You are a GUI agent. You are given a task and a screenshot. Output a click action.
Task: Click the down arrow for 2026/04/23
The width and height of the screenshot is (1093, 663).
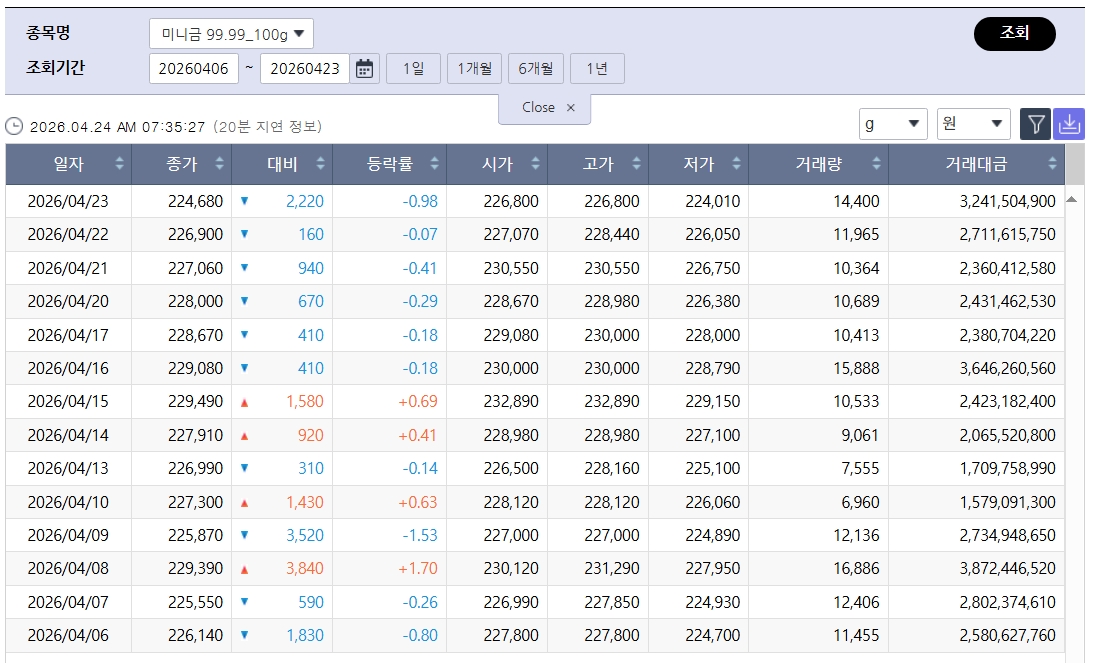point(245,201)
